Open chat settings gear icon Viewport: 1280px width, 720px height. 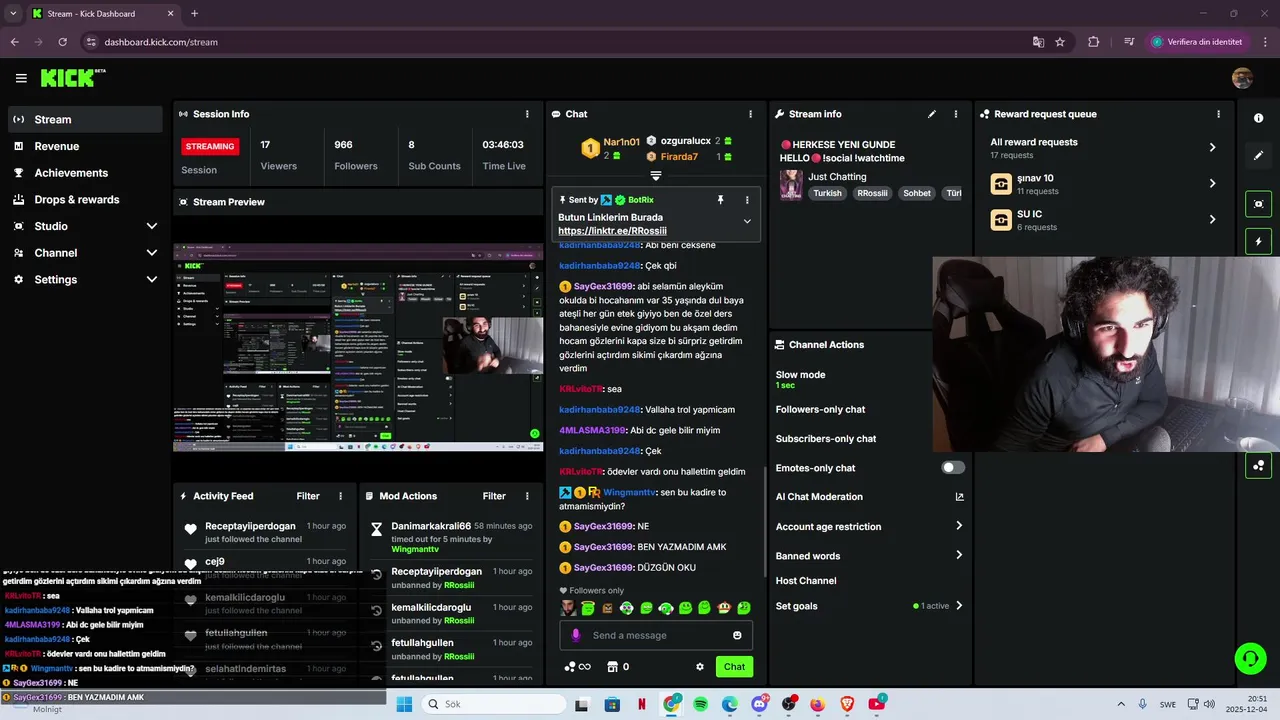700,667
